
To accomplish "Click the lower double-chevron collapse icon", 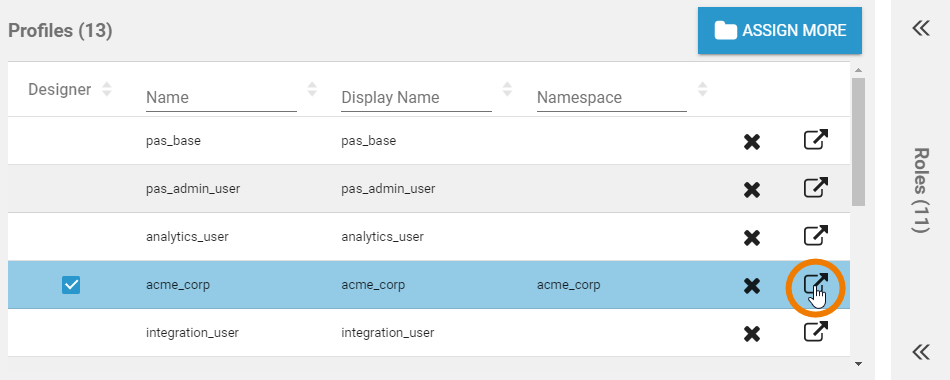I will point(920,352).
